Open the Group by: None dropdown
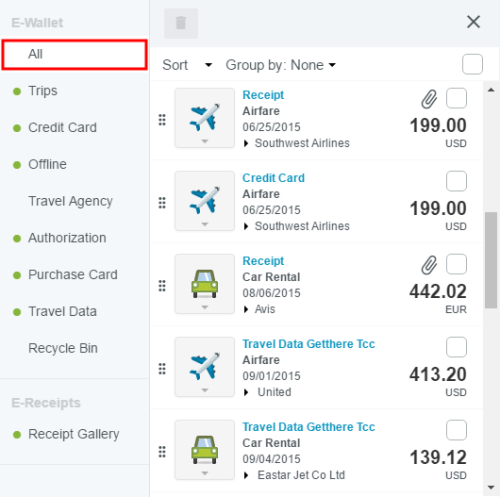 pos(281,65)
